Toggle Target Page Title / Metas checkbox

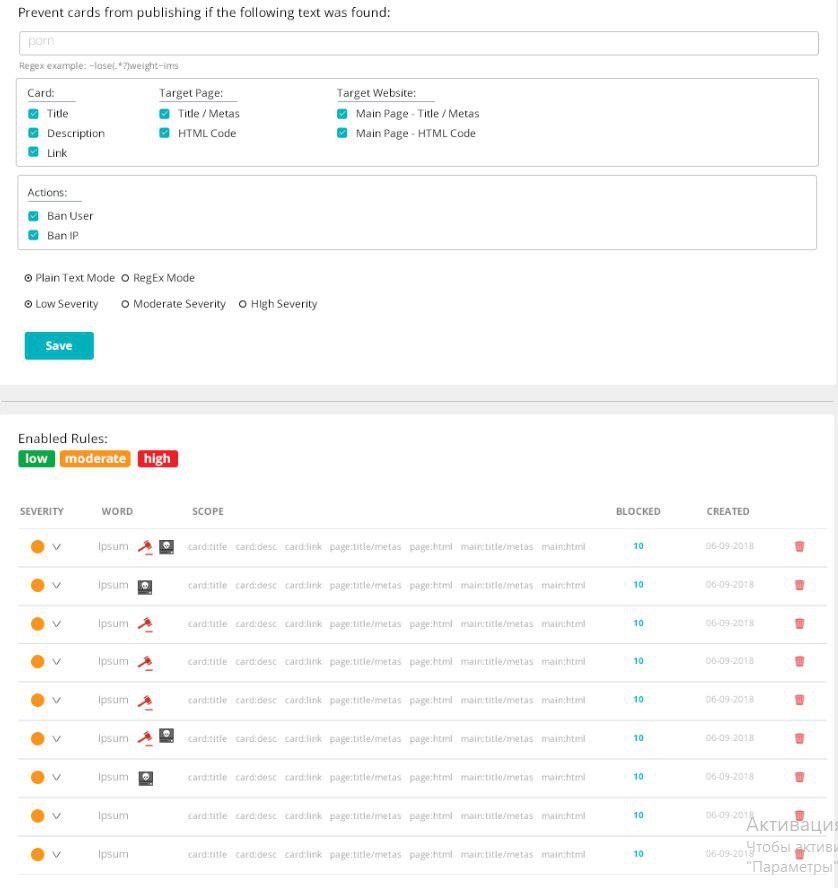(x=164, y=114)
